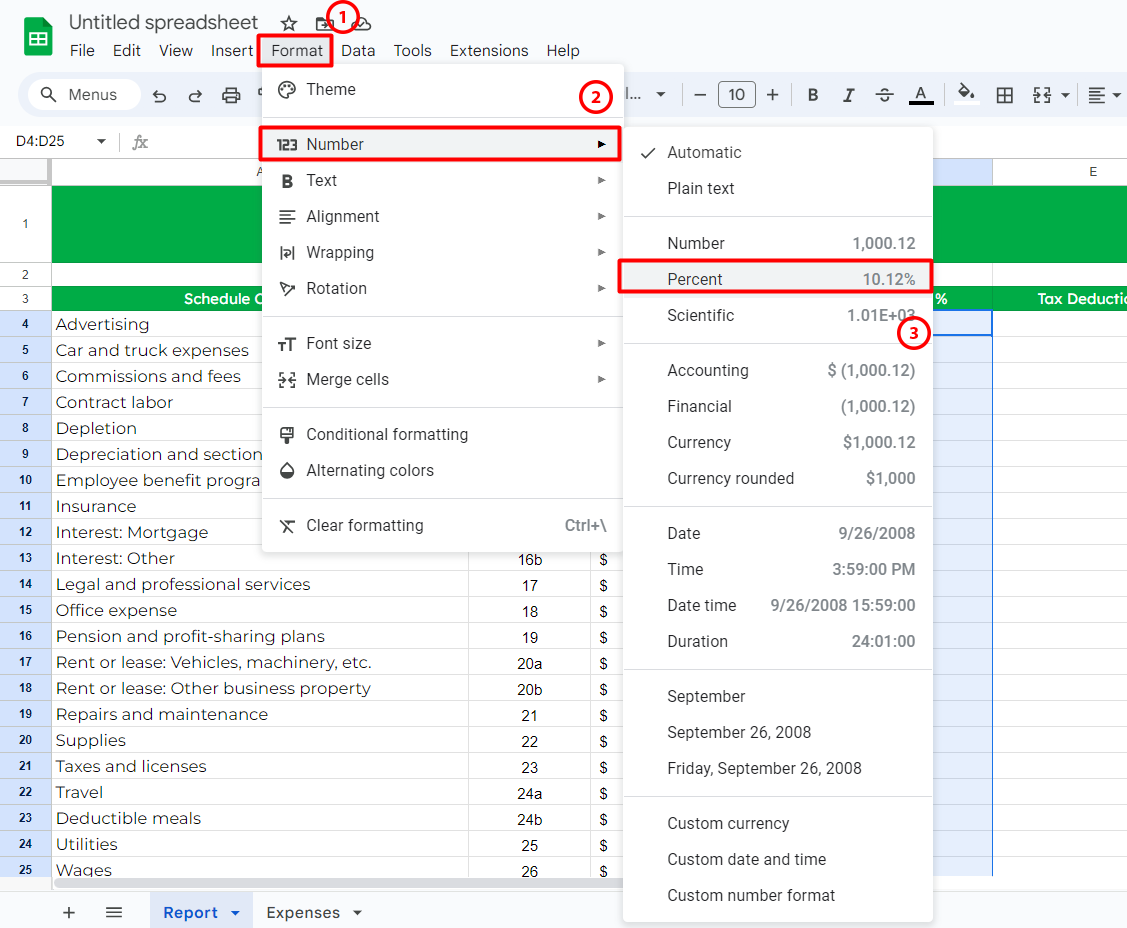Open the Insert menu

point(231,51)
